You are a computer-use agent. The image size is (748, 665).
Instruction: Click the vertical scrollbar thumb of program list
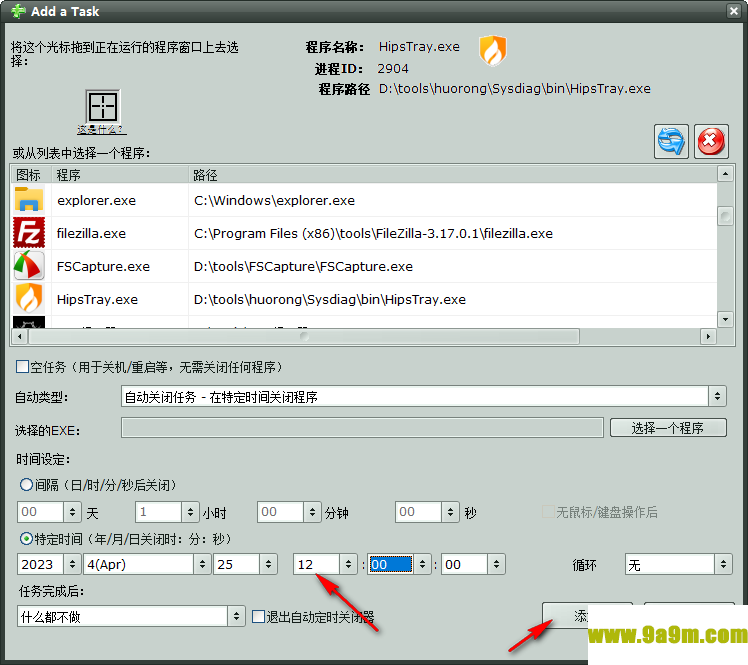(725, 216)
